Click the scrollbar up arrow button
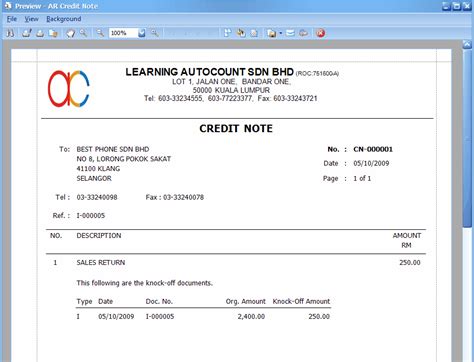The image size is (474, 362). (x=467, y=44)
